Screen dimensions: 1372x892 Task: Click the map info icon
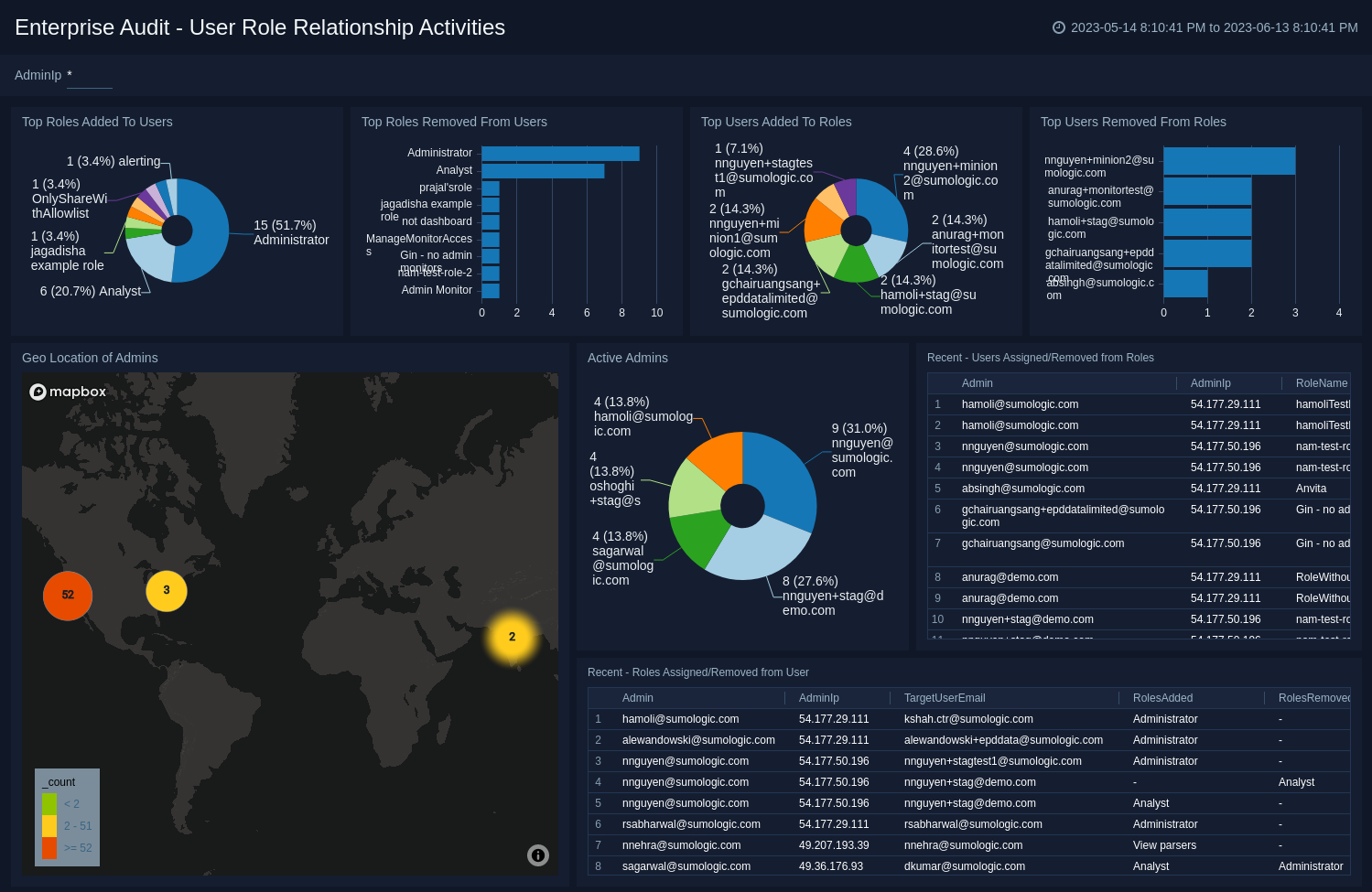point(538,855)
